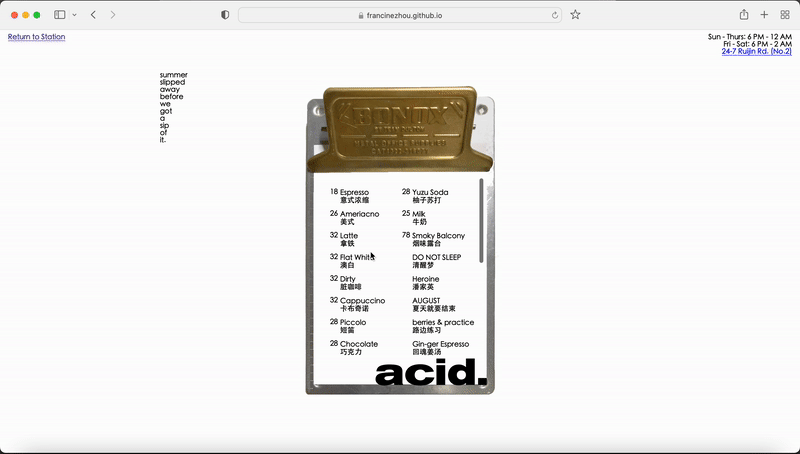800x454 pixels.
Task: Open the 24-7 Ruijin Rd. (No.2) link
Action: [x=757, y=52]
